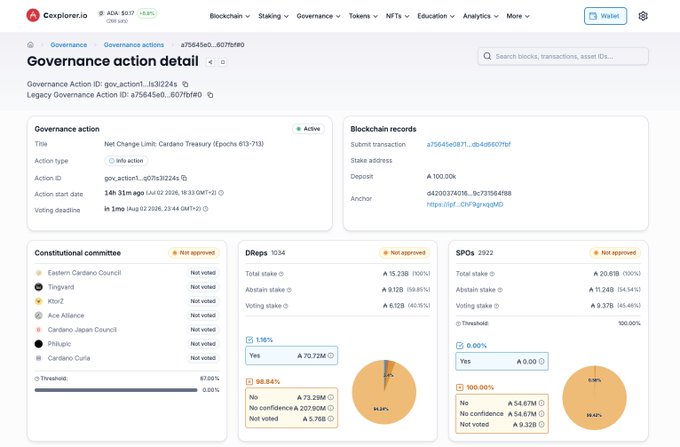The width and height of the screenshot is (680, 447).
Task: Open the settings gear icon
Action: [643, 16]
